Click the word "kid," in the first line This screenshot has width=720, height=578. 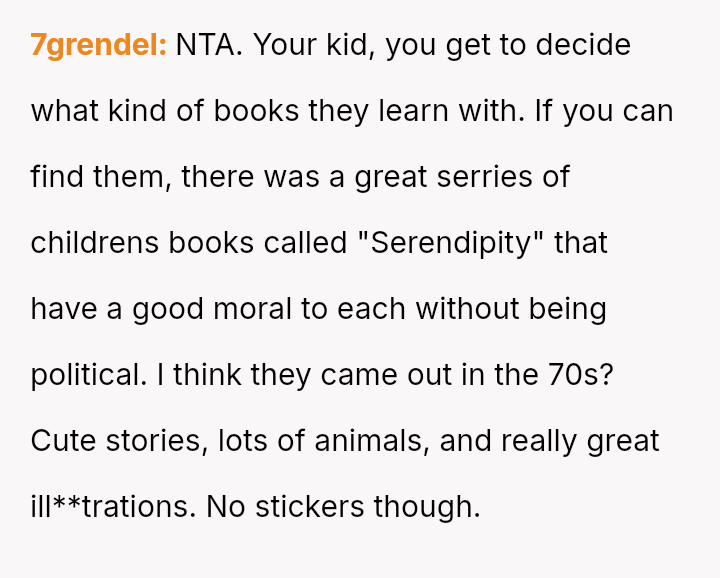tap(344, 46)
